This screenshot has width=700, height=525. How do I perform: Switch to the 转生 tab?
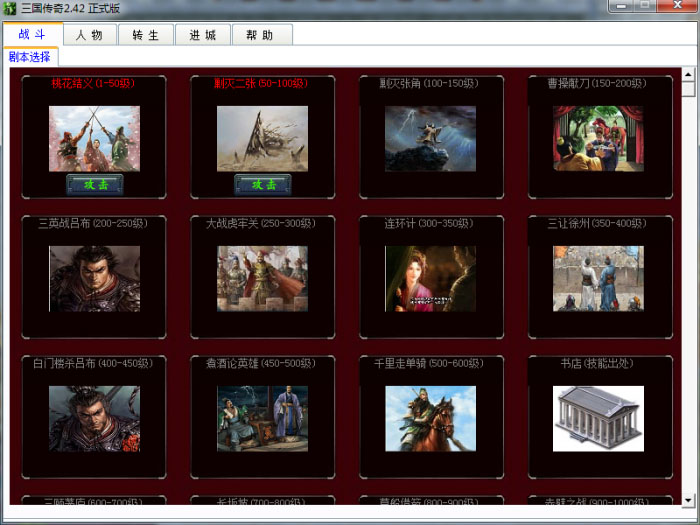click(x=146, y=35)
